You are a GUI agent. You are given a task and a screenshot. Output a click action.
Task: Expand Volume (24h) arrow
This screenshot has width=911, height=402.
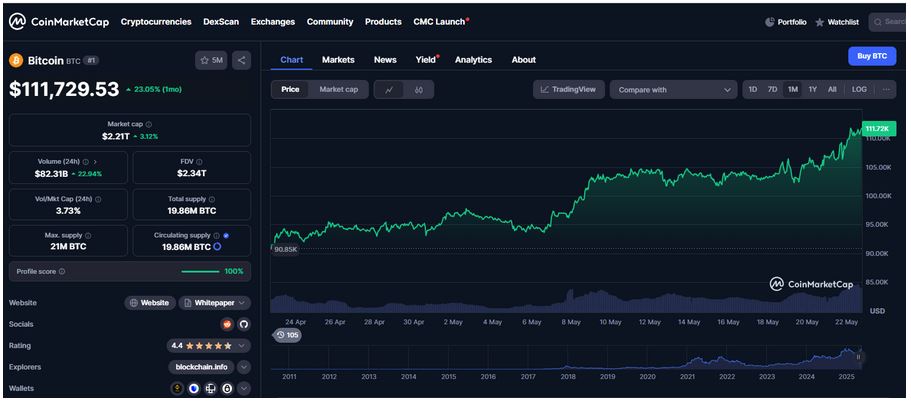pyautogui.click(x=95, y=161)
